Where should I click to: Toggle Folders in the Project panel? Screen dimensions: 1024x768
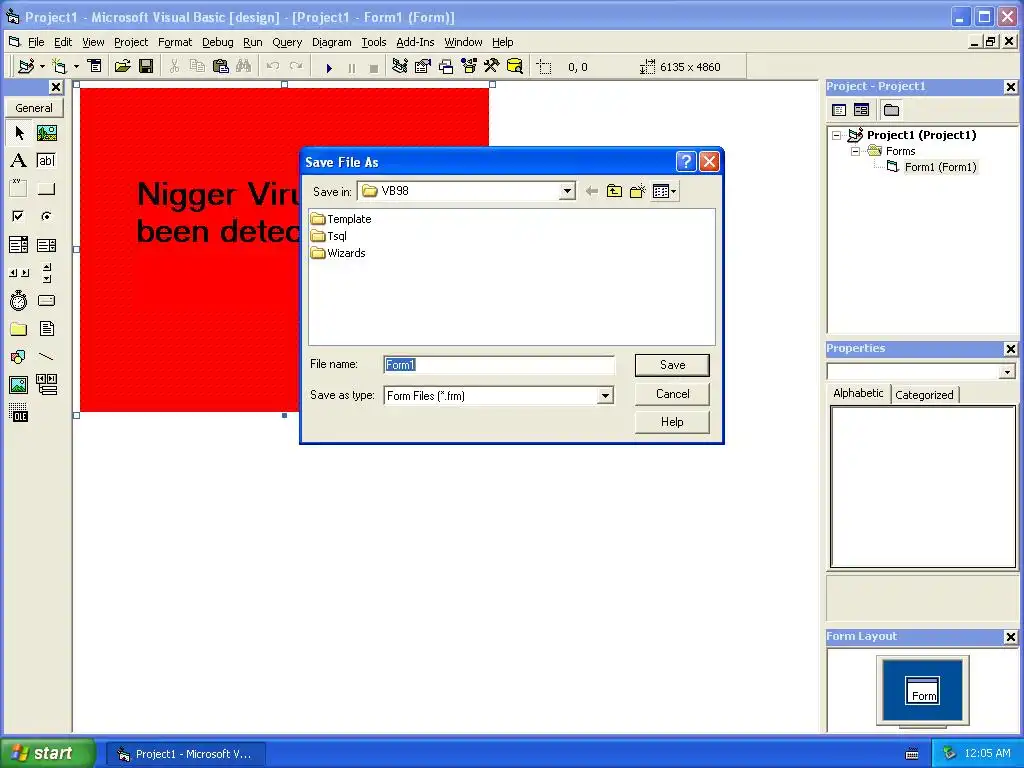tap(891, 110)
